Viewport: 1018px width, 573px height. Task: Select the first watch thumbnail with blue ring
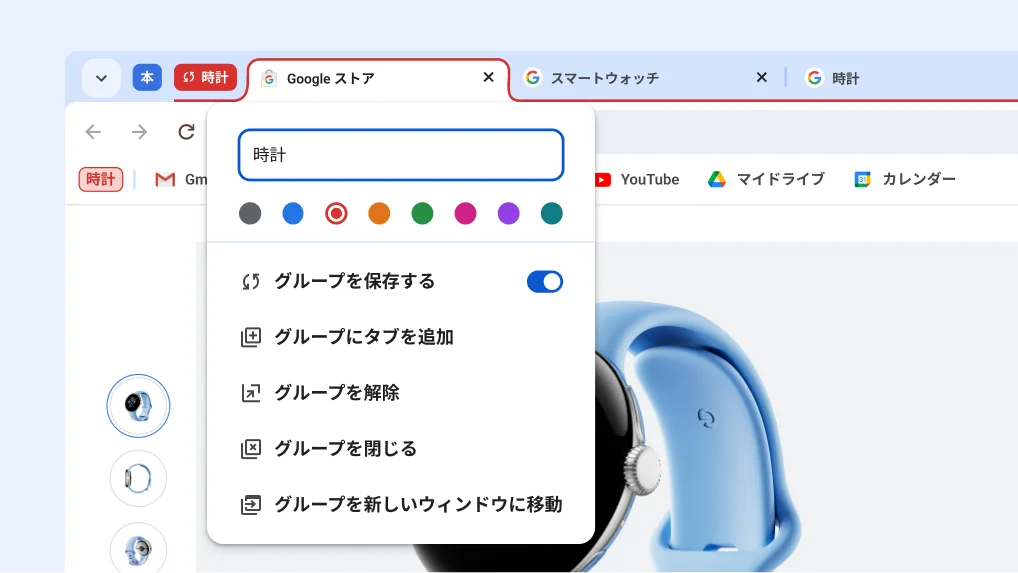click(x=138, y=406)
